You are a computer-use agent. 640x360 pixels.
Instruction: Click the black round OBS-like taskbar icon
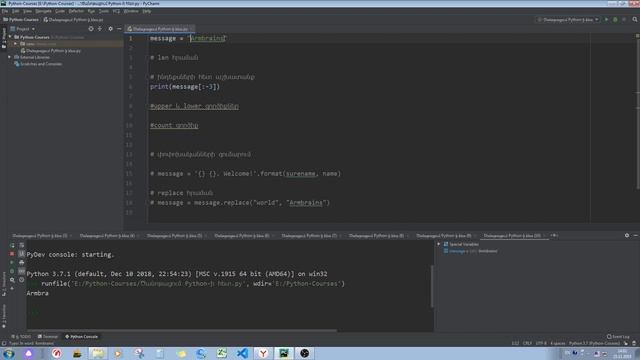click(x=304, y=353)
